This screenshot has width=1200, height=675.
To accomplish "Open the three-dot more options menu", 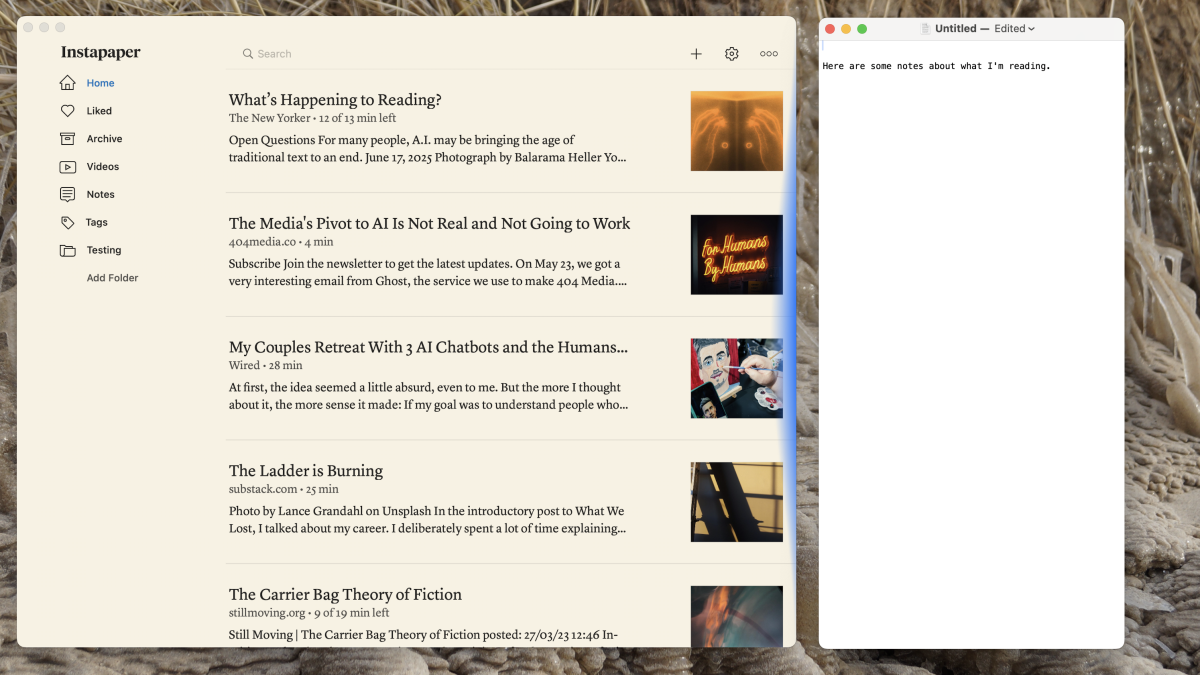I will [768, 54].
